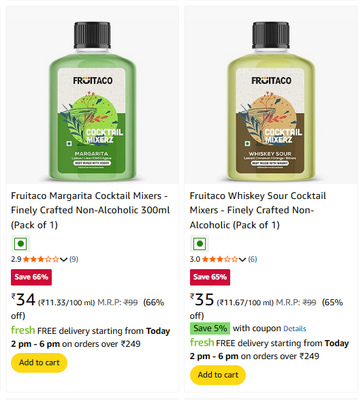Screen dimensions: 363x400
Task: Click the Whiskey Sour vegetarian green dot icon
Action: (x=200, y=244)
